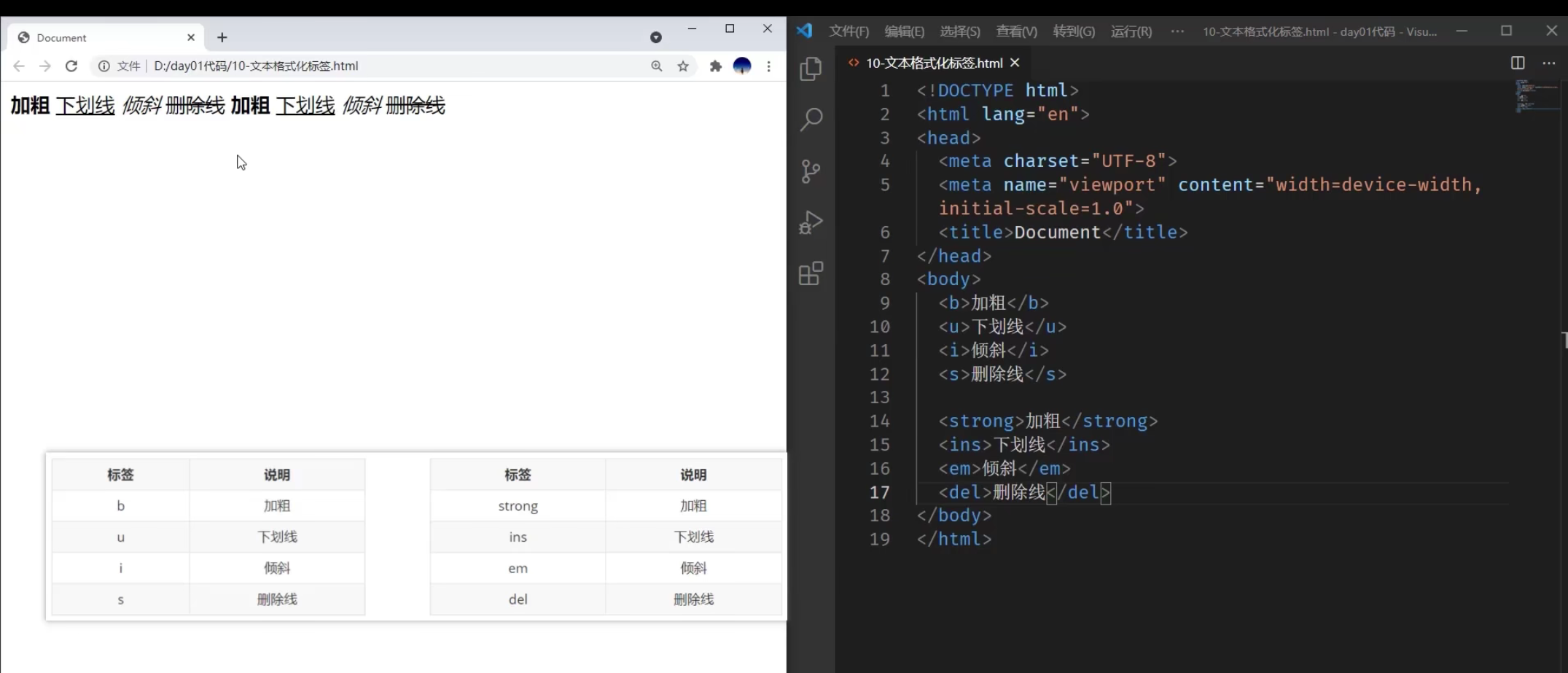Click the first underlined 下划线 text in page
1568x673 pixels.
[x=85, y=106]
